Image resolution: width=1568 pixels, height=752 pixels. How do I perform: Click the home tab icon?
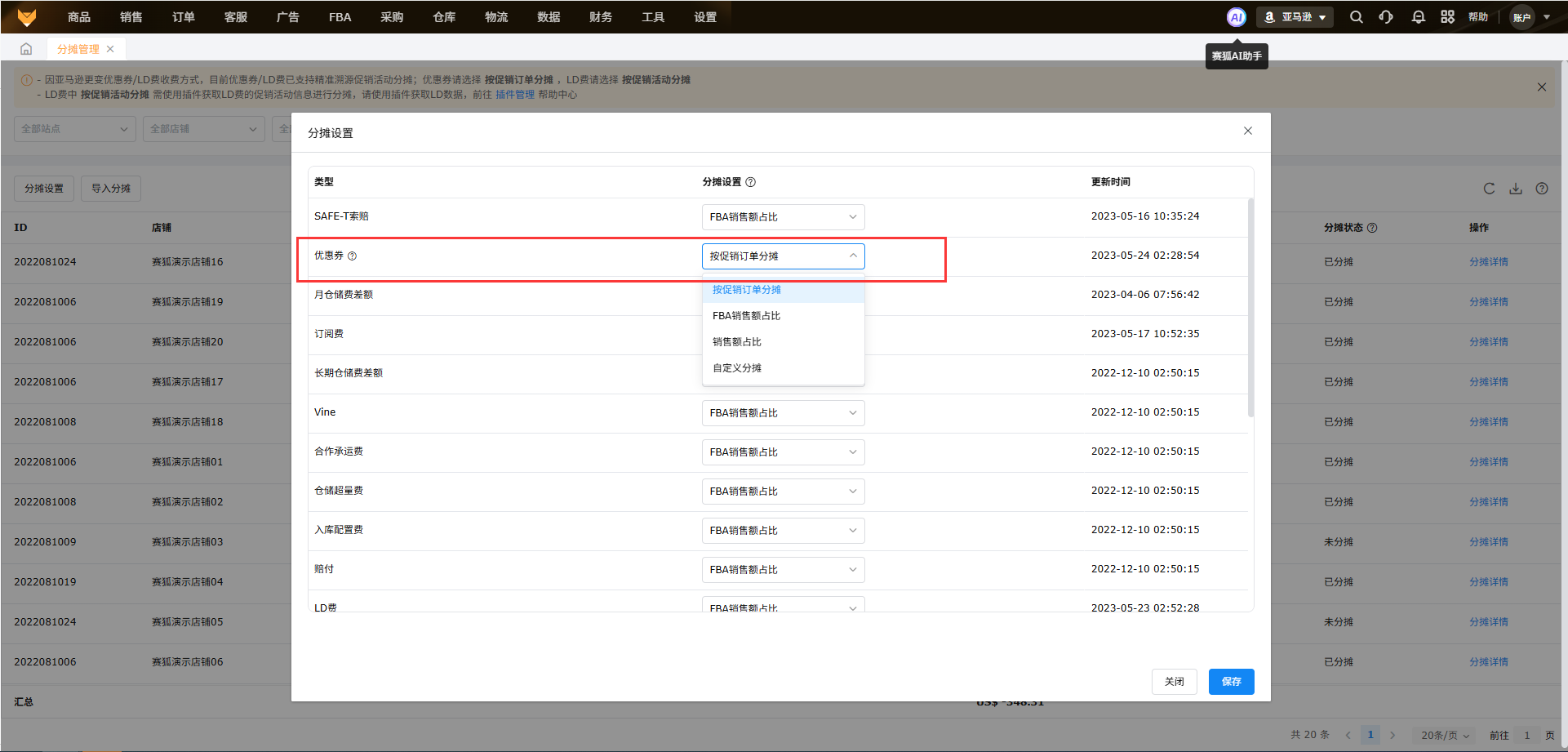26,49
